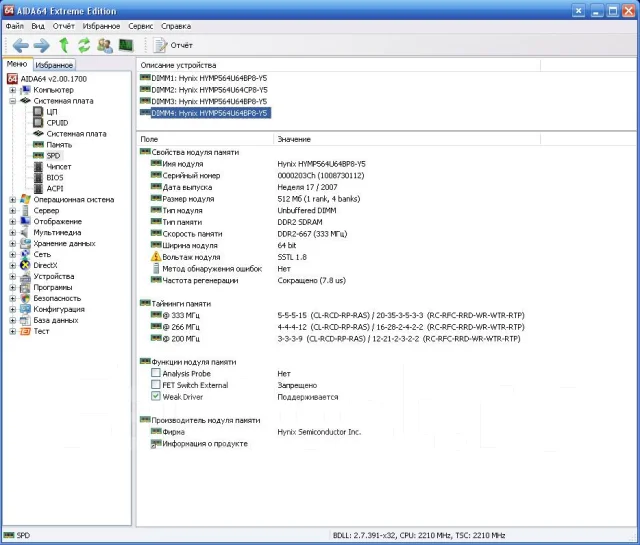This screenshot has width=640, height=545.
Task: Click the Хранение данных drive icon
Action: coord(25,244)
